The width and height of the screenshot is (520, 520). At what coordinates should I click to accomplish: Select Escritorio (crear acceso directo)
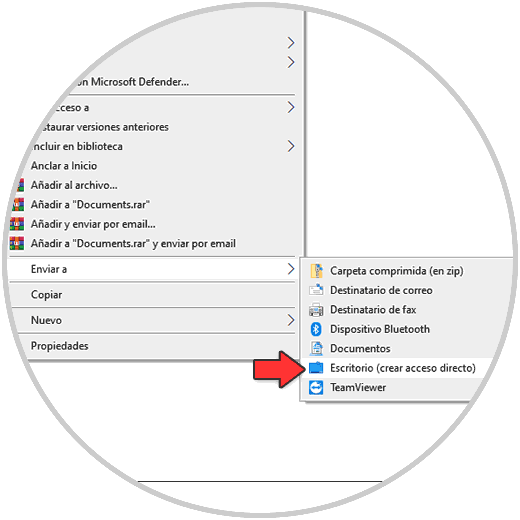[x=403, y=368]
